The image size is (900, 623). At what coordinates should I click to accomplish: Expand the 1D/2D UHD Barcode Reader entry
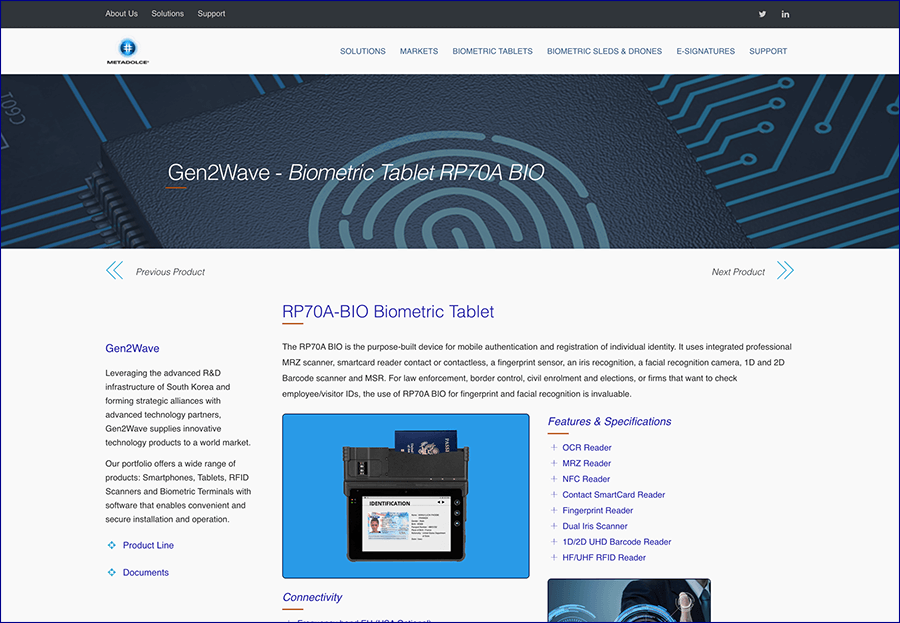(553, 541)
